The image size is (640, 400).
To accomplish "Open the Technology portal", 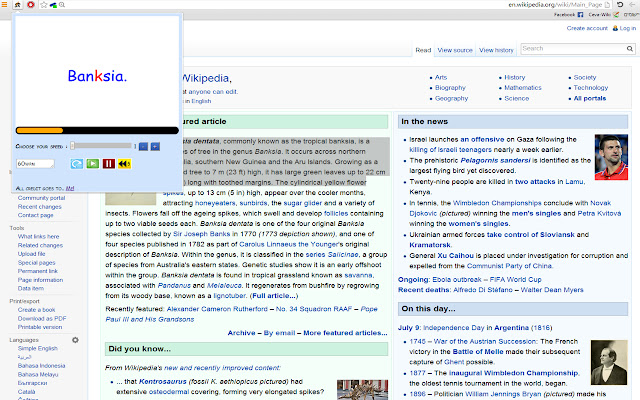I will coord(591,88).
